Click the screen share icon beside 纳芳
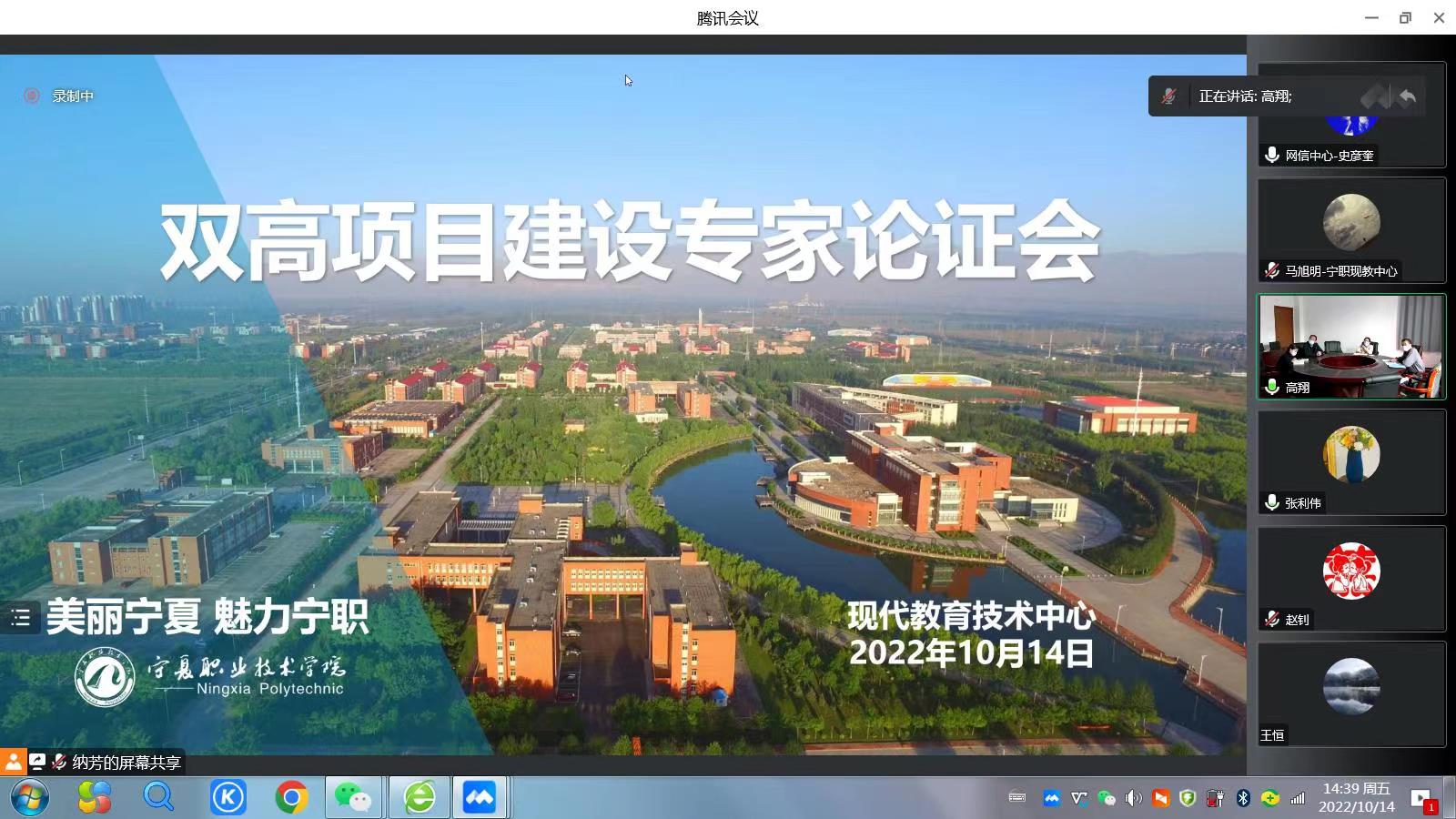 click(x=37, y=762)
